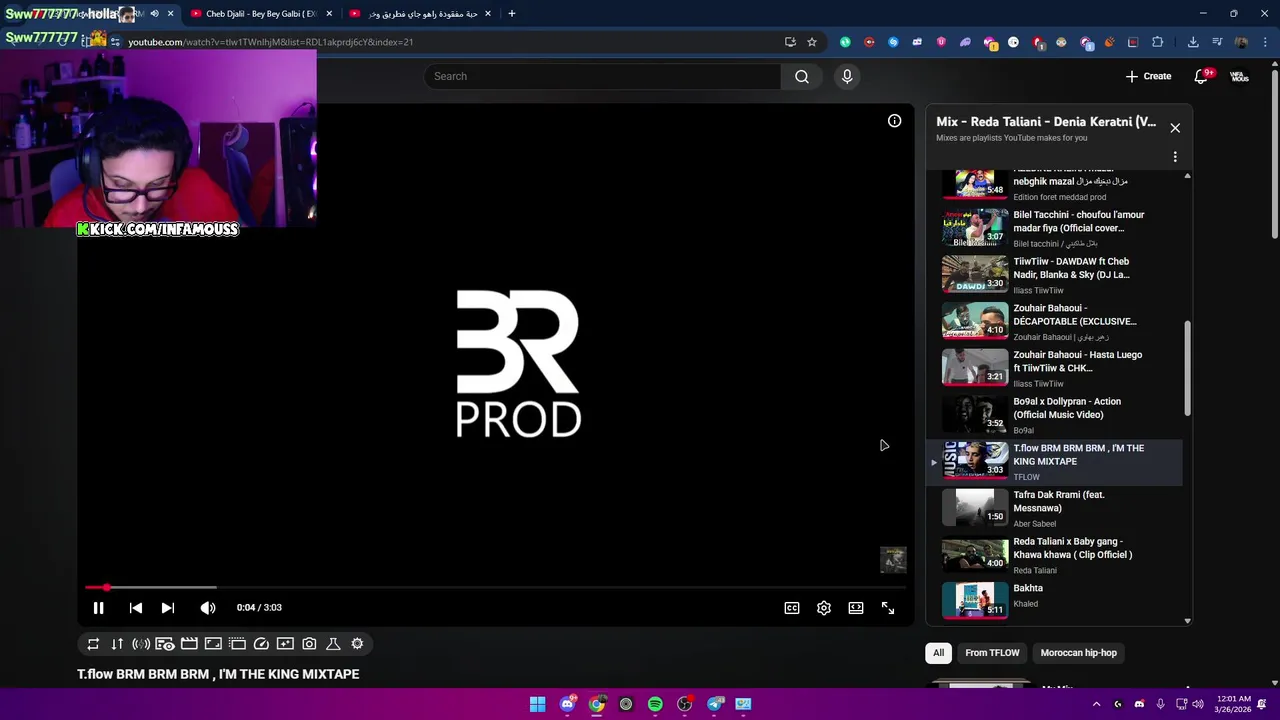Screen dimensions: 1280x720
Task: Open the experiments flask icon
Action: 333,644
